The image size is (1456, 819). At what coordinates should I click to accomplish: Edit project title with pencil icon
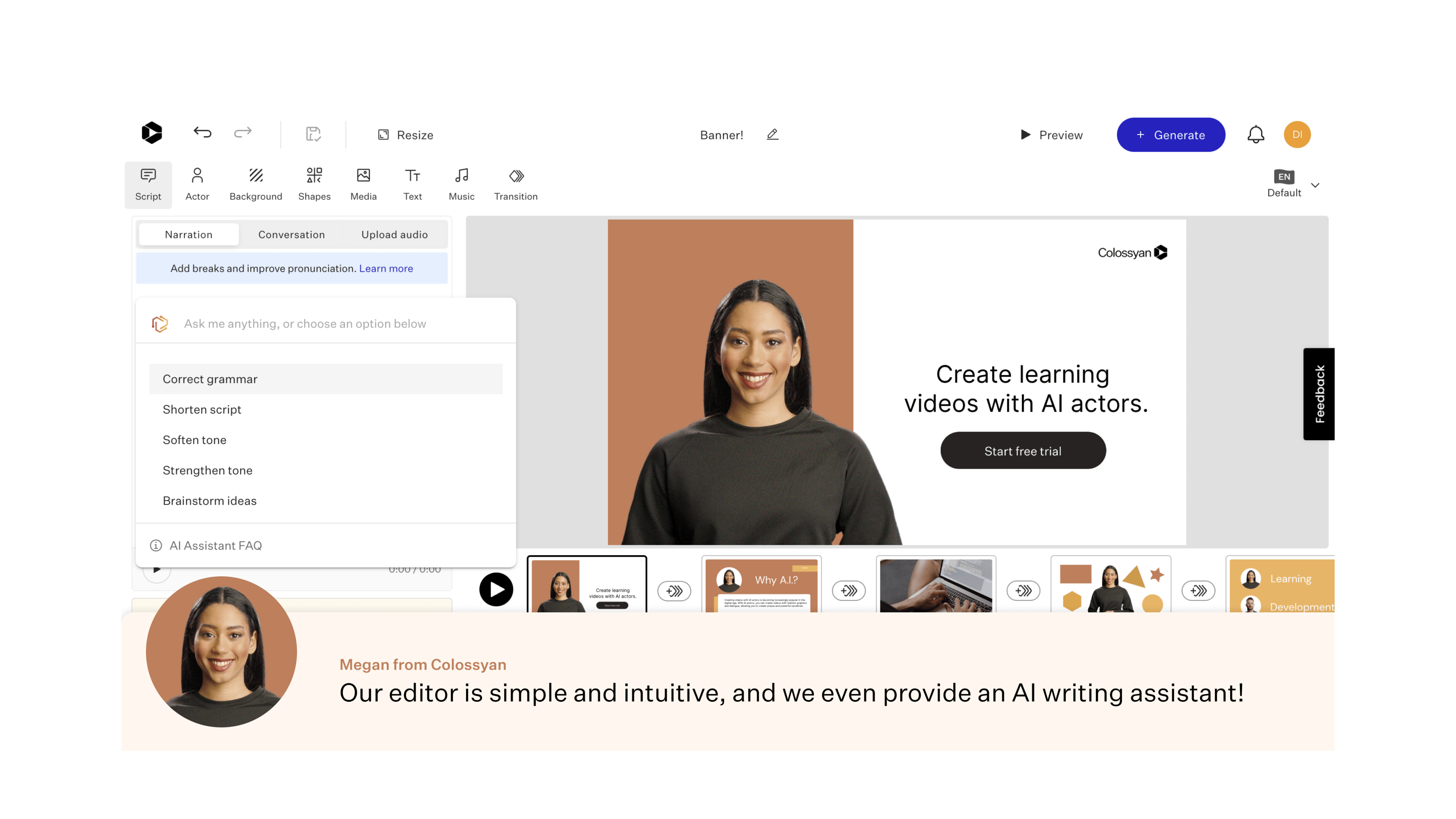(772, 135)
